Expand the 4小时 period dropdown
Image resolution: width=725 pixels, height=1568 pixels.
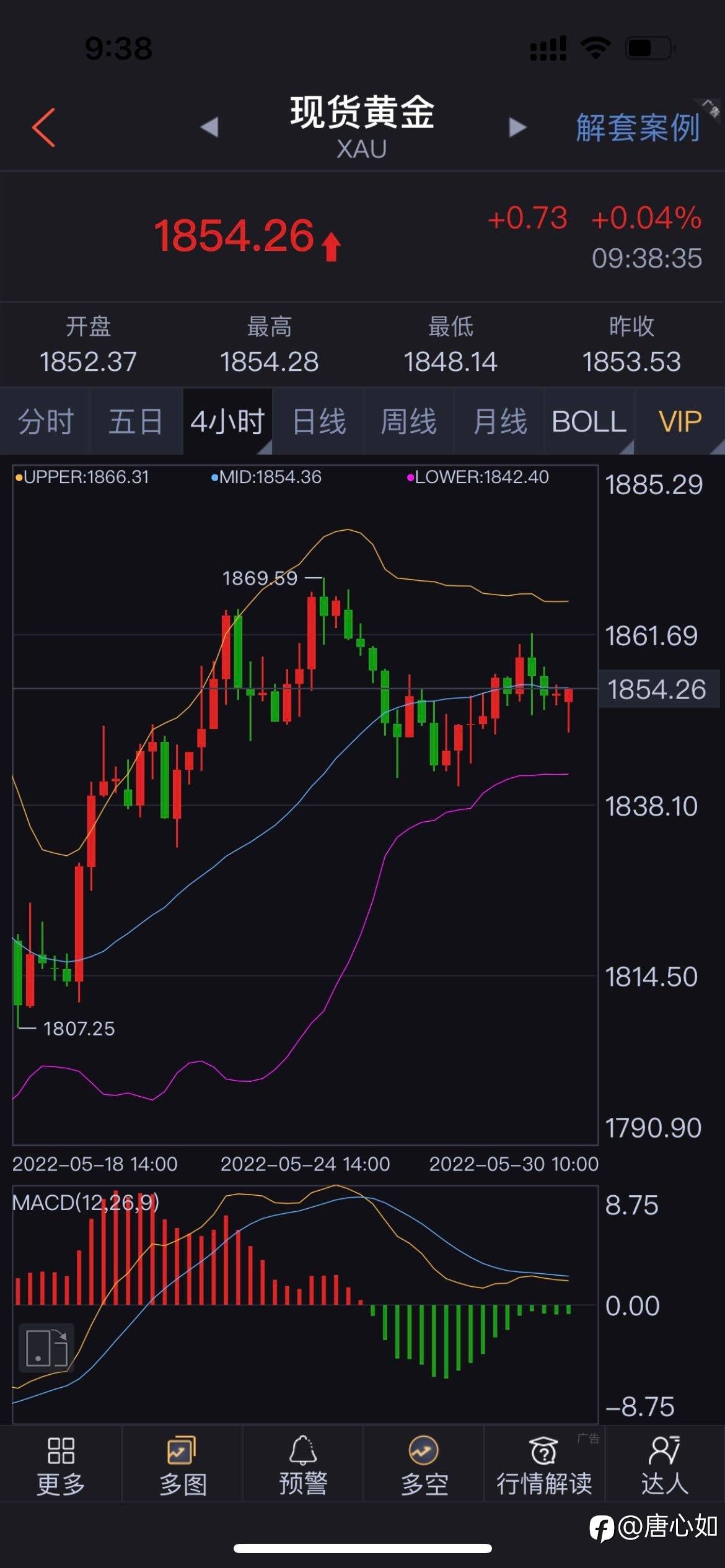click(x=227, y=422)
